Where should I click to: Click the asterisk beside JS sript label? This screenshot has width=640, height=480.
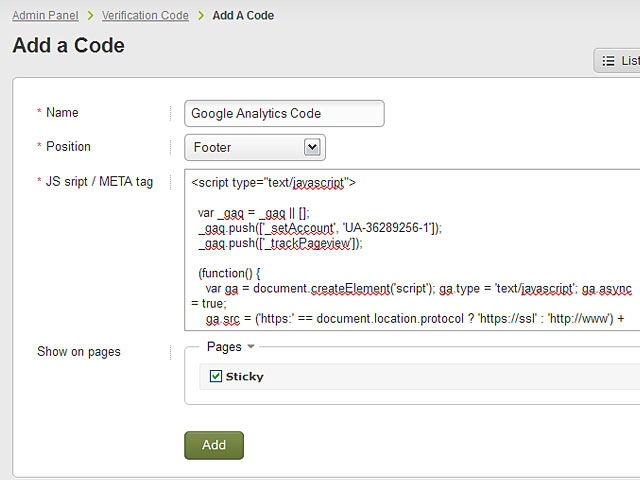tap(39, 180)
